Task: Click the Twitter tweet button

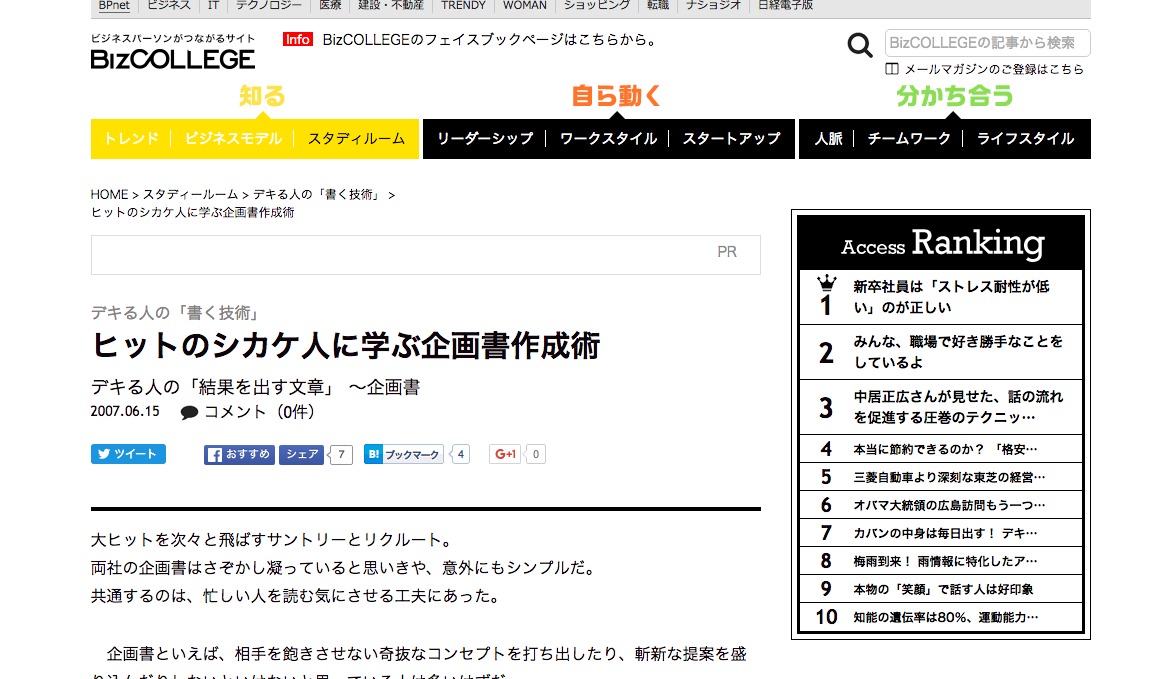Action: 128,454
